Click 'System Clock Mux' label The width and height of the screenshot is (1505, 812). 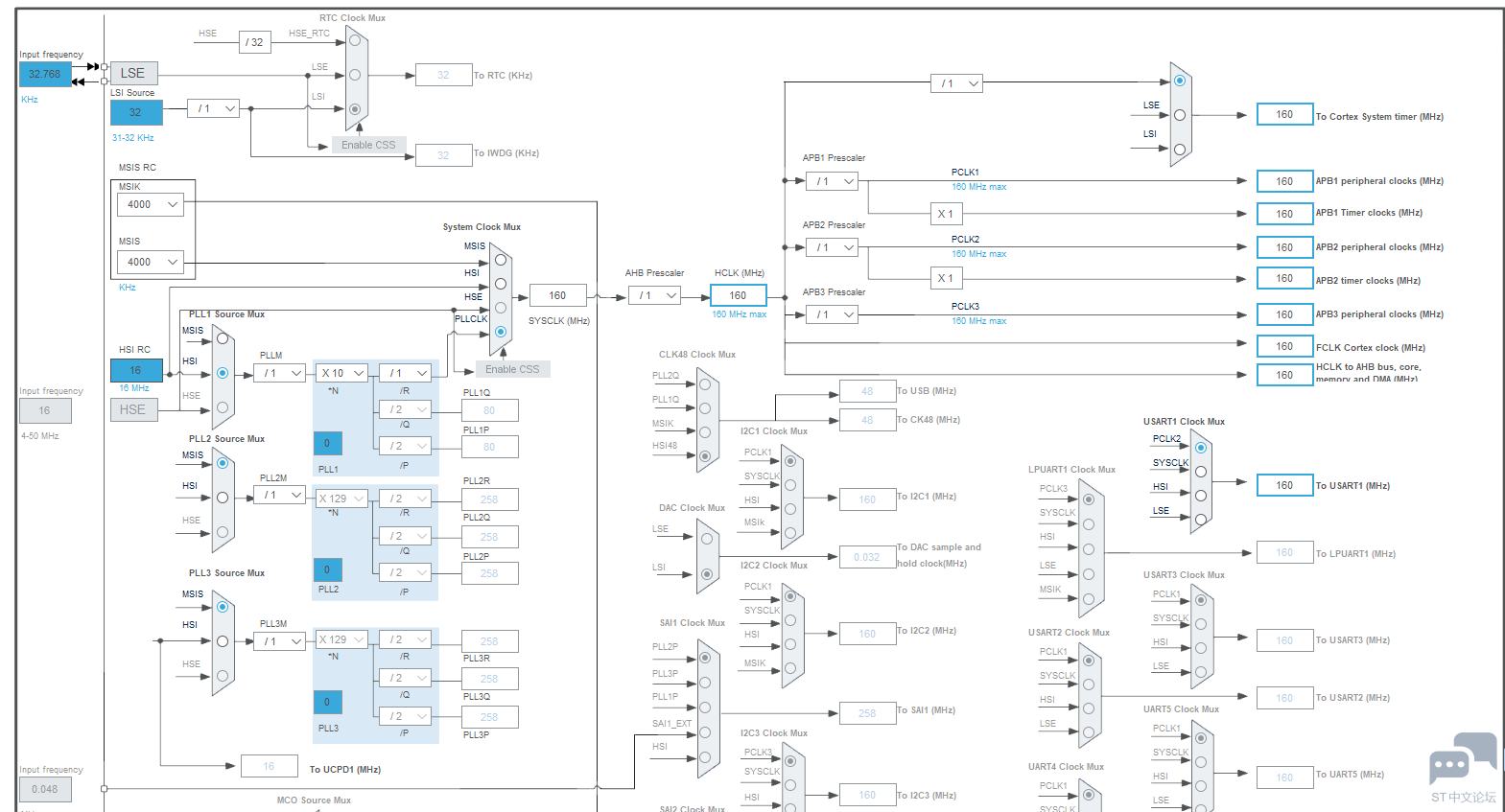click(482, 227)
